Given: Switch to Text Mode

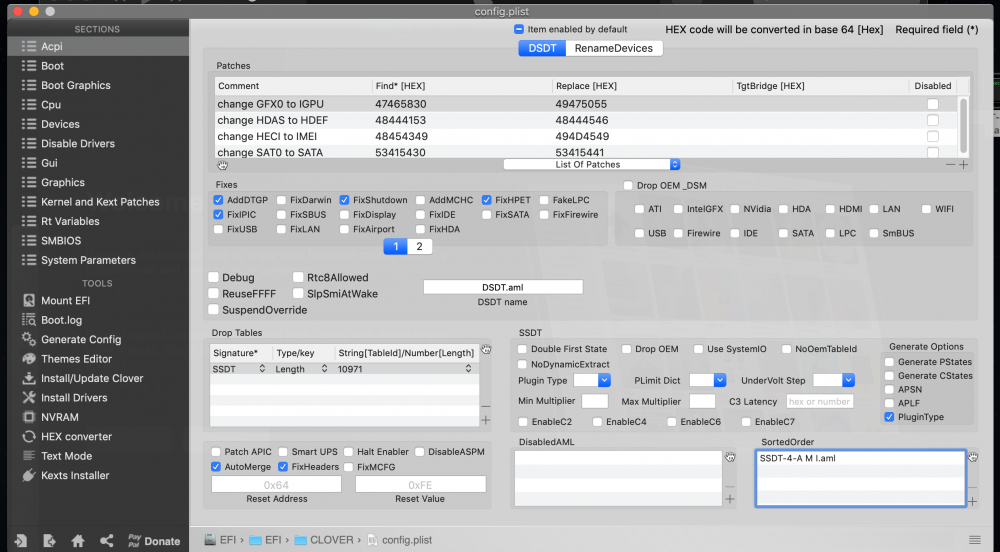Looking at the screenshot, I should click(57, 456).
